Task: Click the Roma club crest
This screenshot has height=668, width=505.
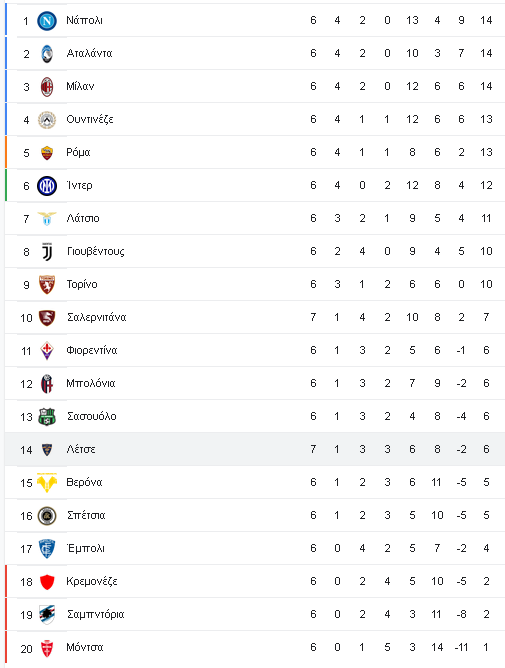Action: (x=47, y=153)
